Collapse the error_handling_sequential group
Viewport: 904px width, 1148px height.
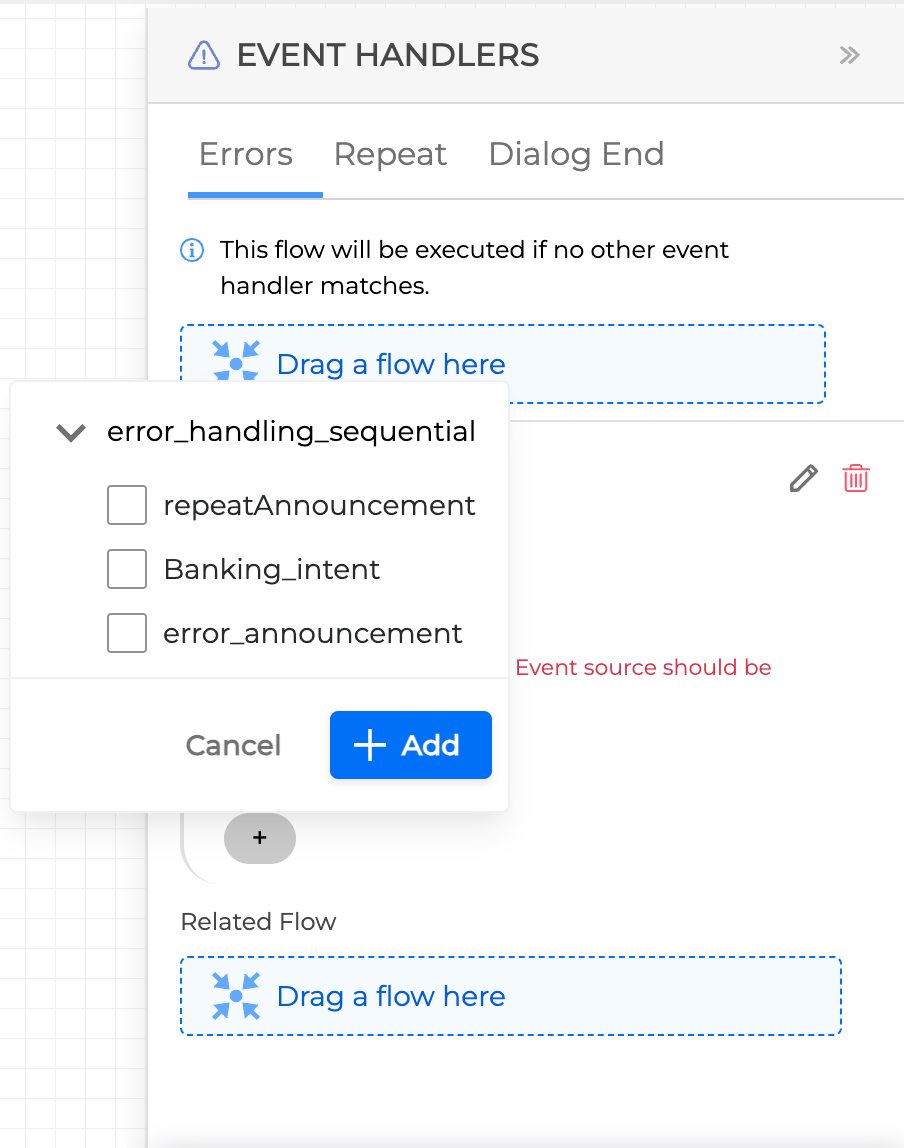coord(70,432)
